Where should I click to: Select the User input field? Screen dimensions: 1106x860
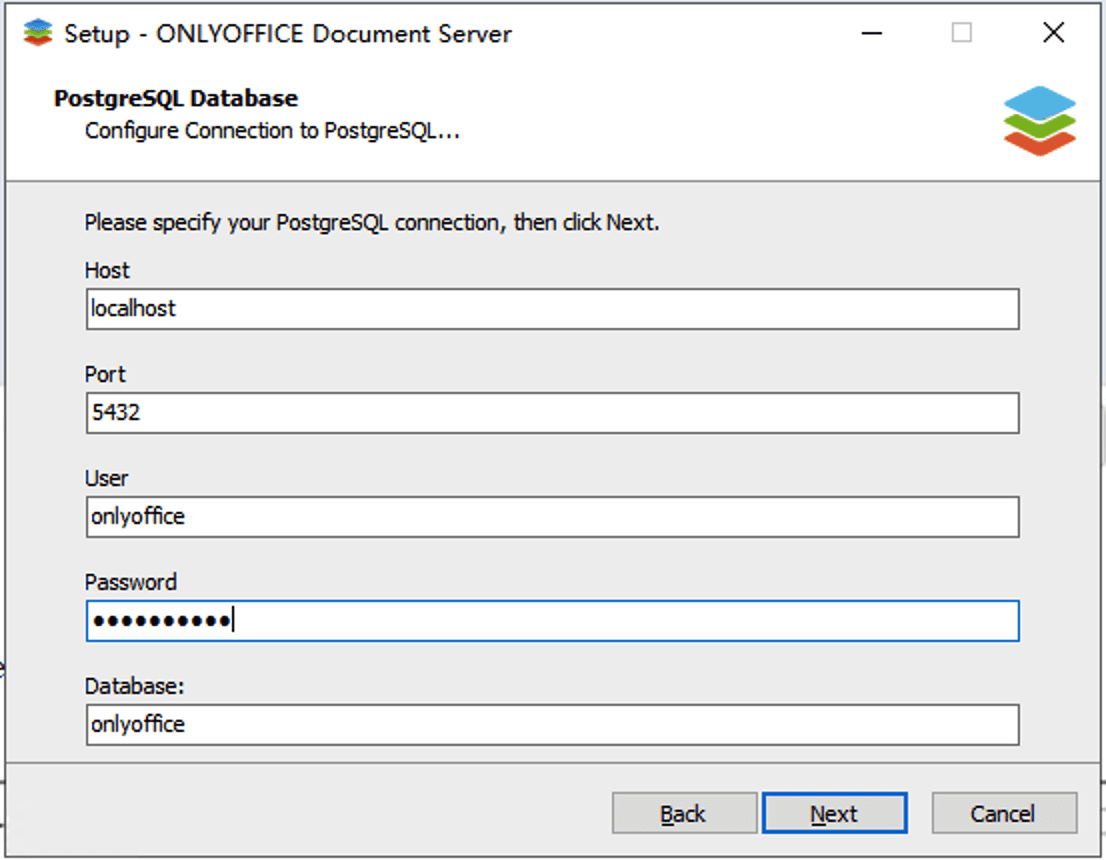[552, 517]
